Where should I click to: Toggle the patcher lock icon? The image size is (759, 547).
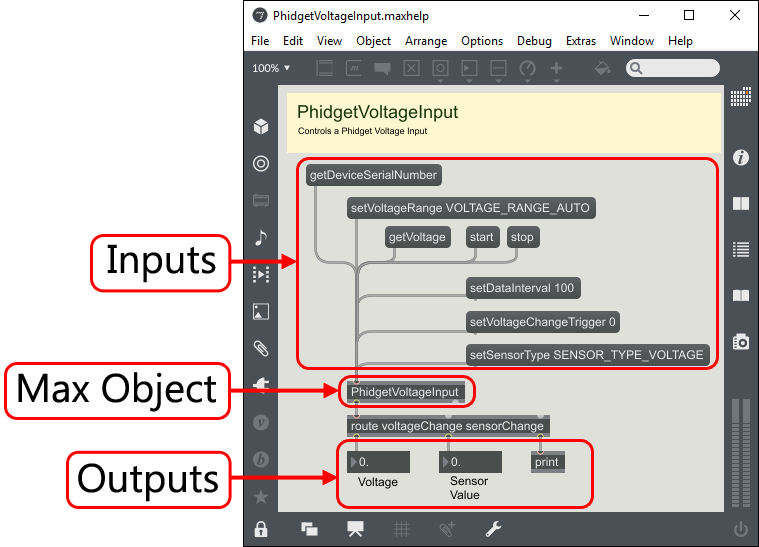click(261, 529)
